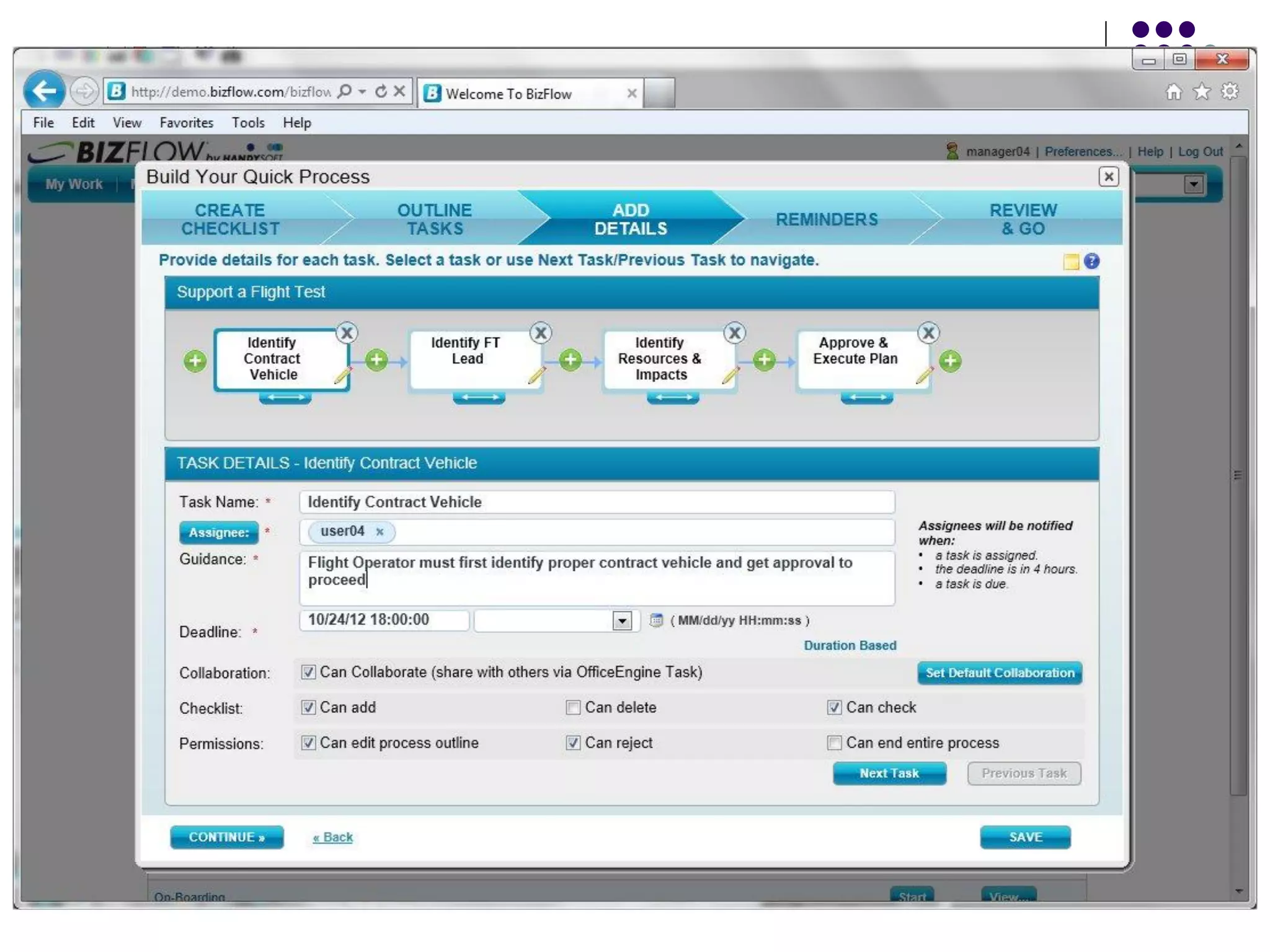Remove the Approve & Execute Plan task via X
Image resolution: width=1270 pixels, height=952 pixels.
(928, 333)
